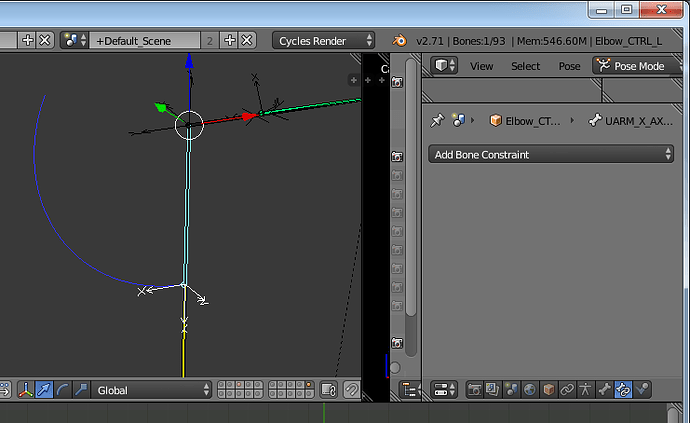
Task: Toggle the snap magnet icon
Action: pos(351,390)
